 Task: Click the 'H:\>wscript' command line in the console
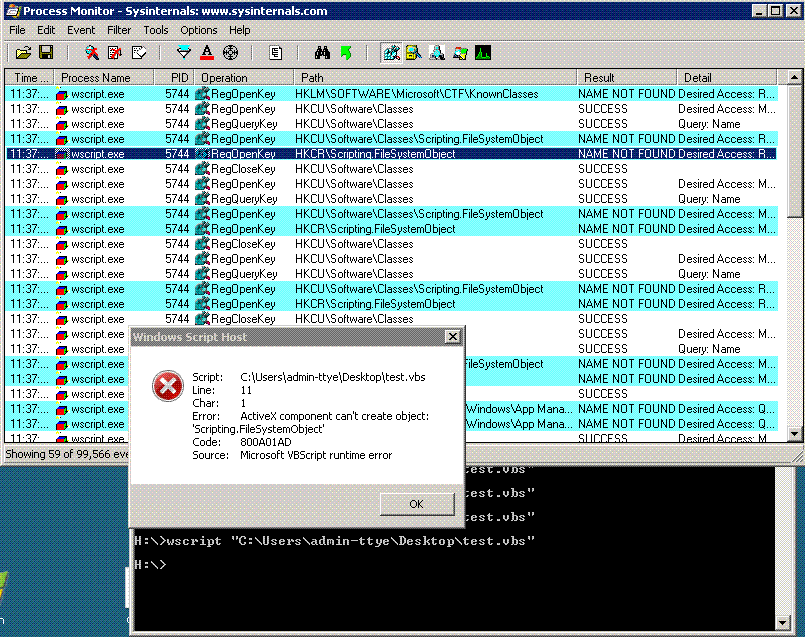(335, 541)
